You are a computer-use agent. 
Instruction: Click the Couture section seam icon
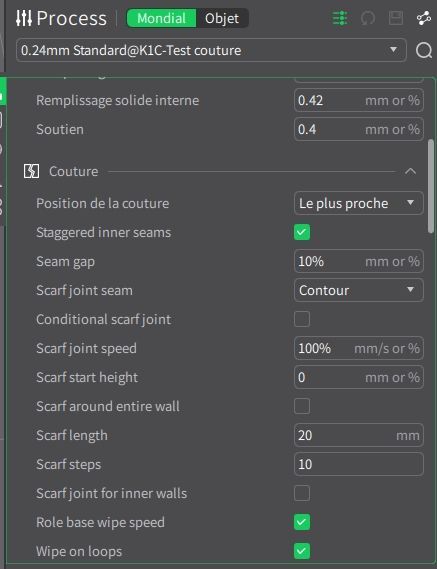click(x=32, y=171)
